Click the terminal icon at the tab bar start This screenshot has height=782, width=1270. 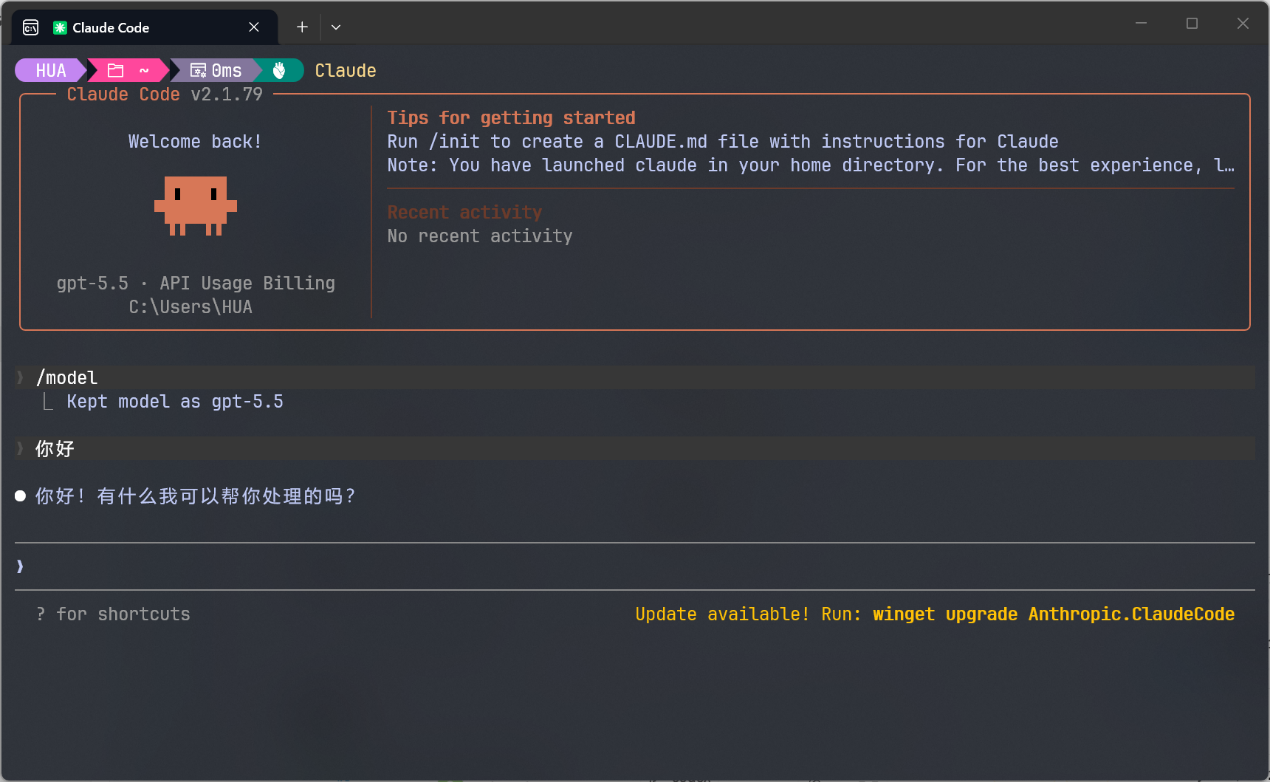coord(31,27)
